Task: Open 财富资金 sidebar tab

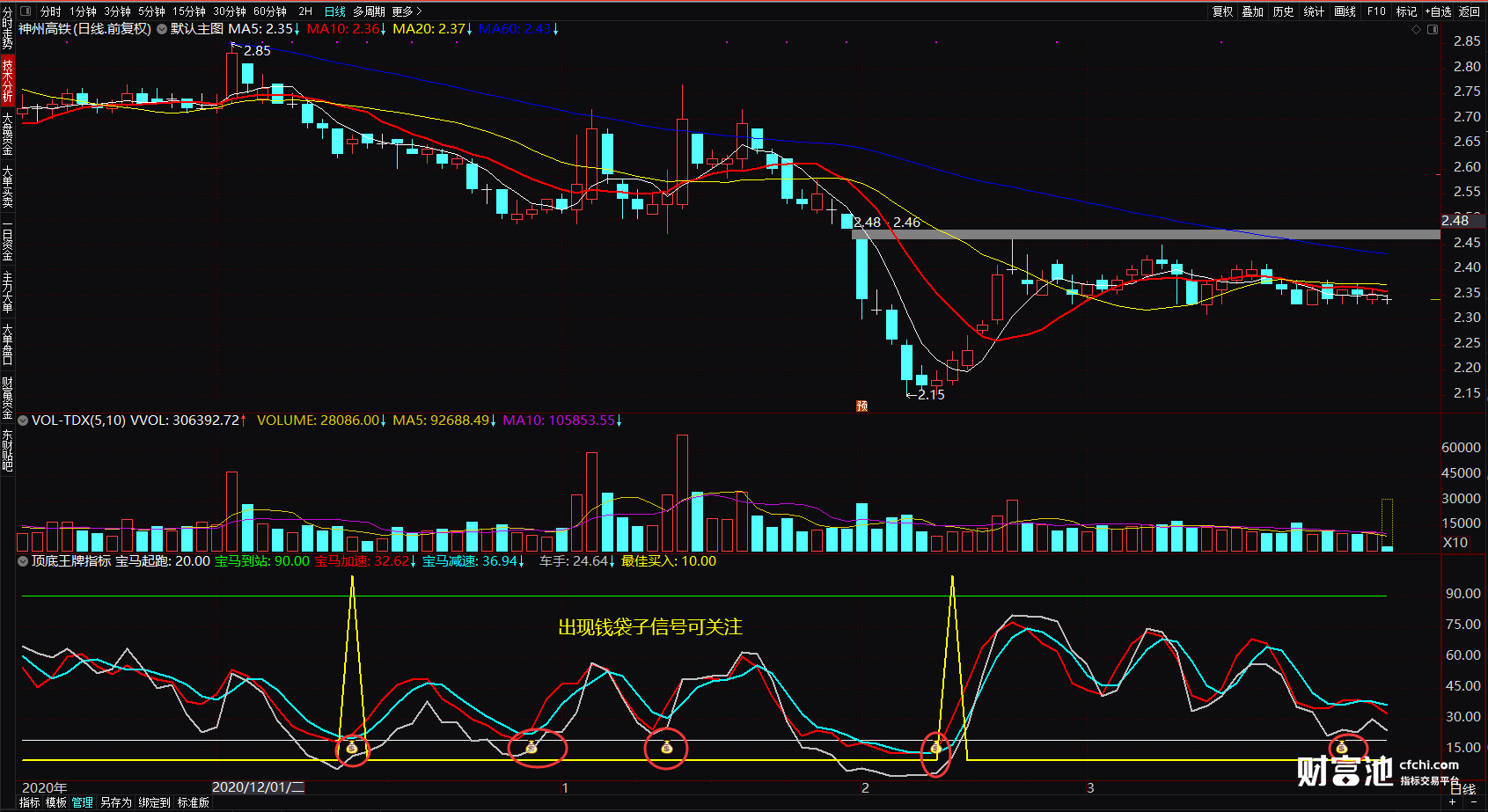Action: (x=7, y=398)
